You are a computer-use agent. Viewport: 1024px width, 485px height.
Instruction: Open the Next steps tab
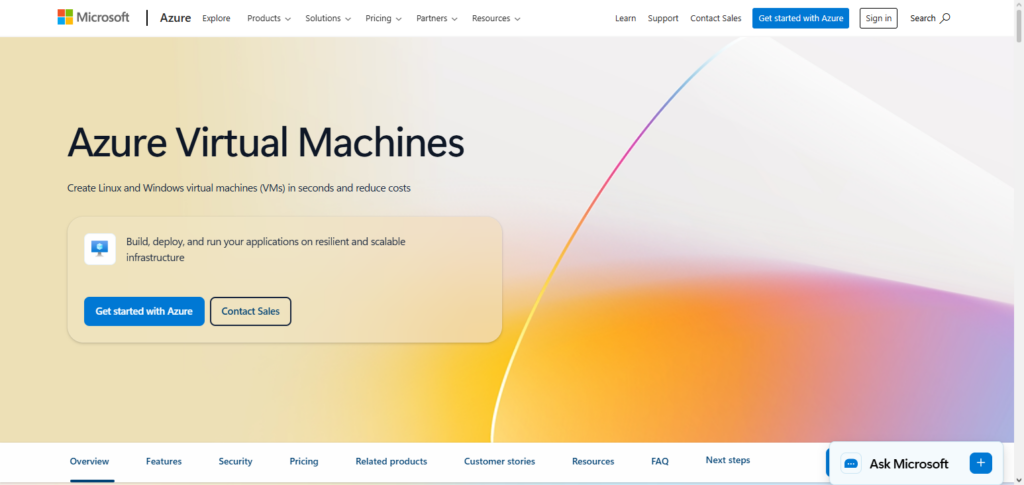point(728,460)
